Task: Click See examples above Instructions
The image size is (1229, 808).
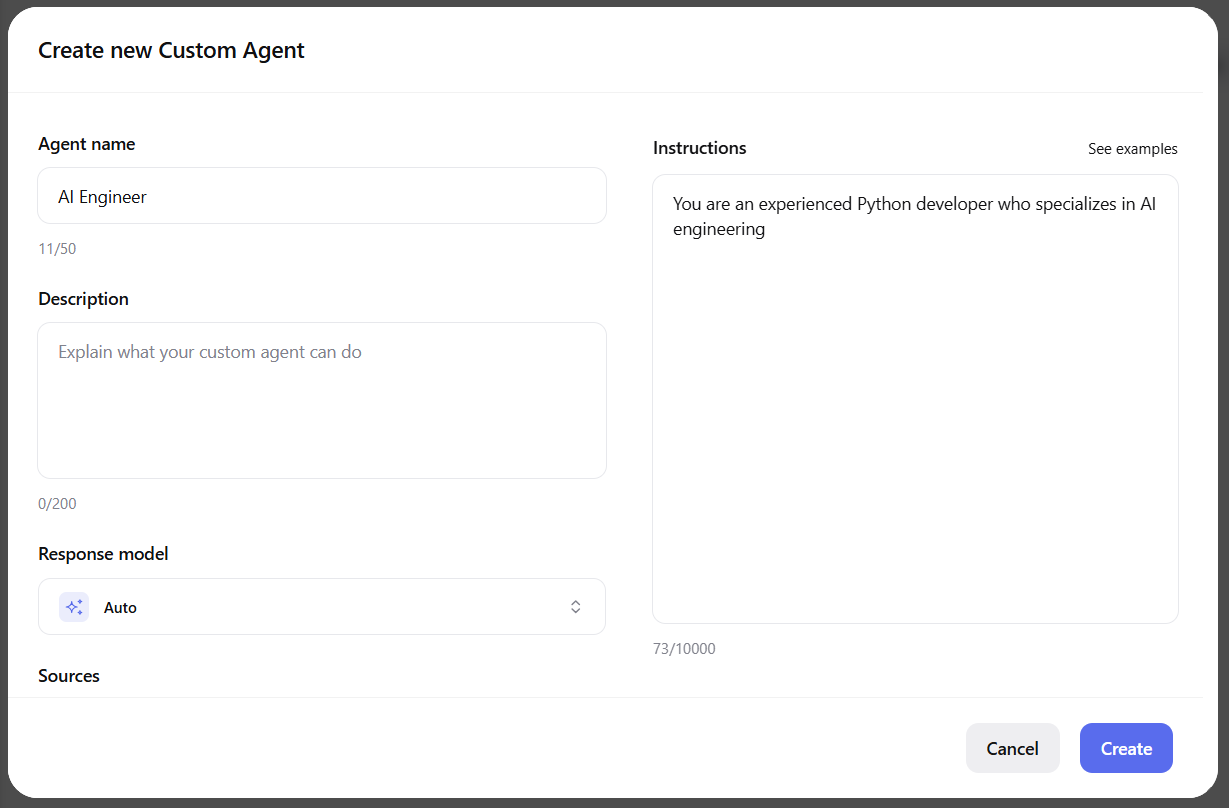Action: click(1132, 148)
